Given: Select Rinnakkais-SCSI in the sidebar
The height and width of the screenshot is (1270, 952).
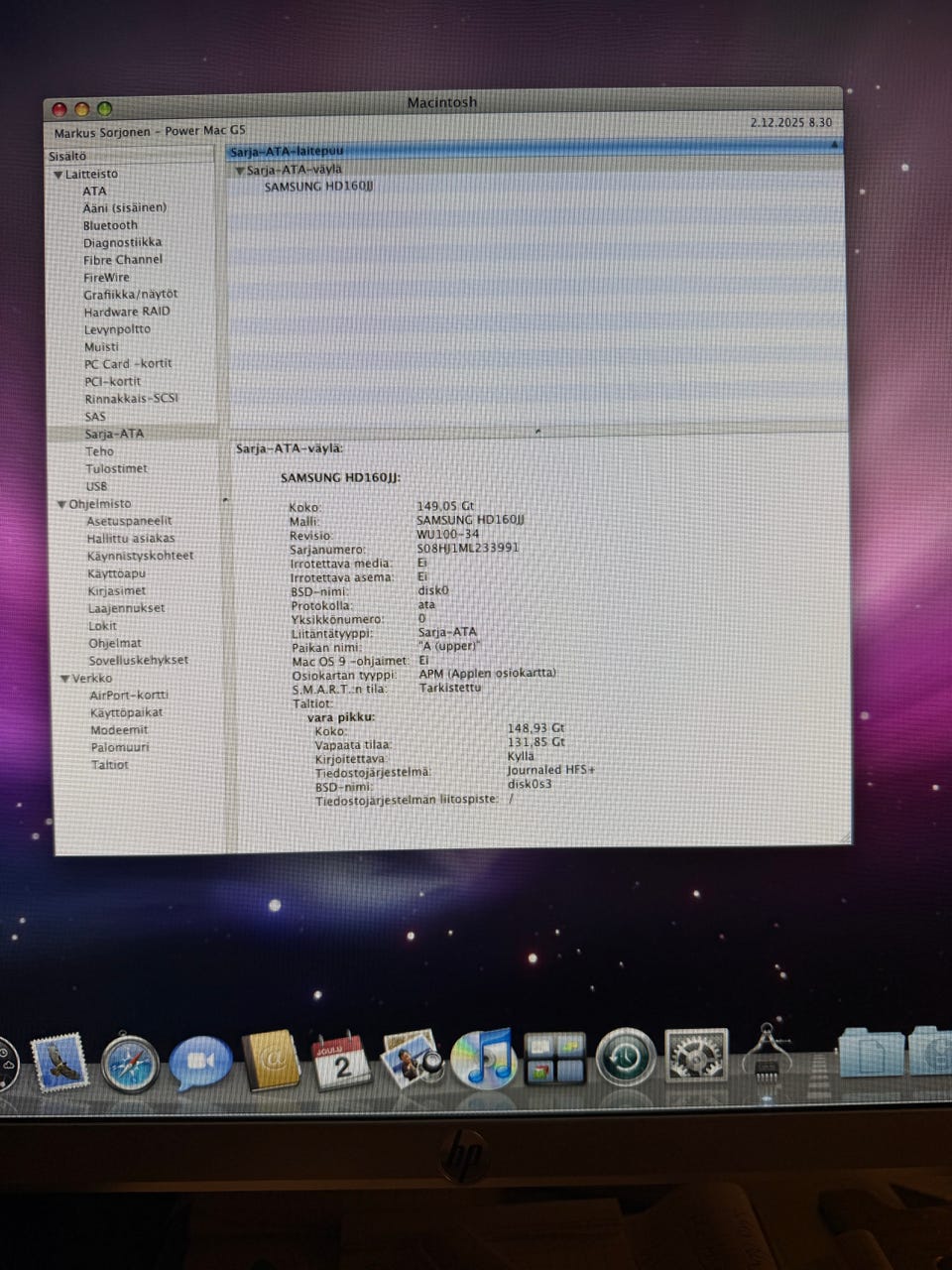Looking at the screenshot, I should (132, 399).
